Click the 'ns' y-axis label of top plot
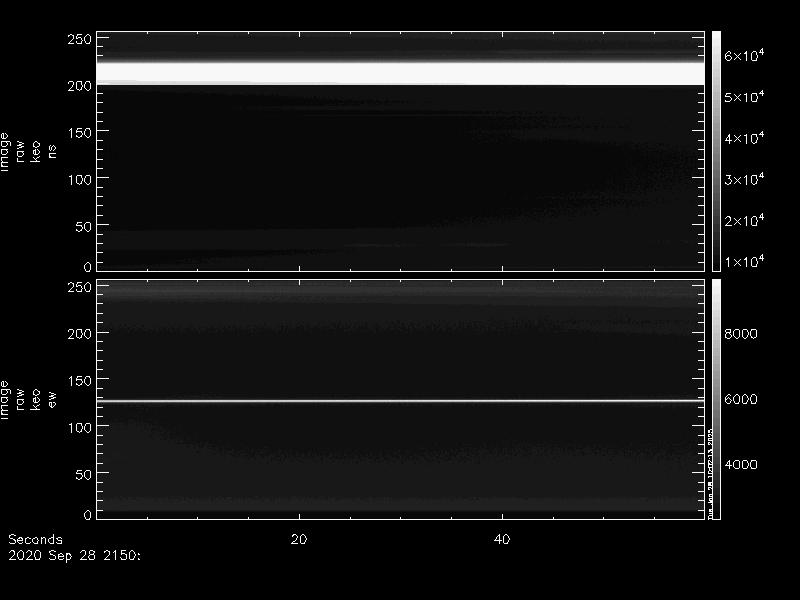Viewport: 800px width, 600px height. [x=52, y=150]
